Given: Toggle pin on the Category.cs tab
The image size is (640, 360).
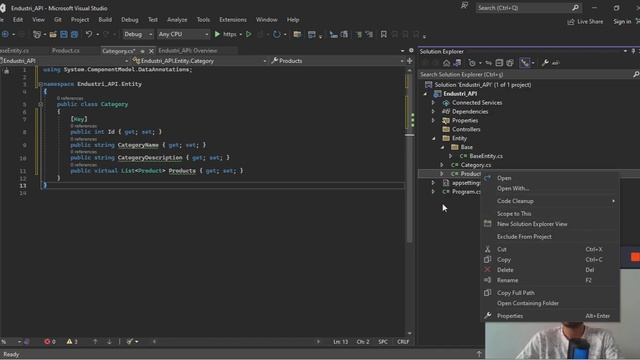Looking at the screenshot, I should pyautogui.click(x=142, y=51).
